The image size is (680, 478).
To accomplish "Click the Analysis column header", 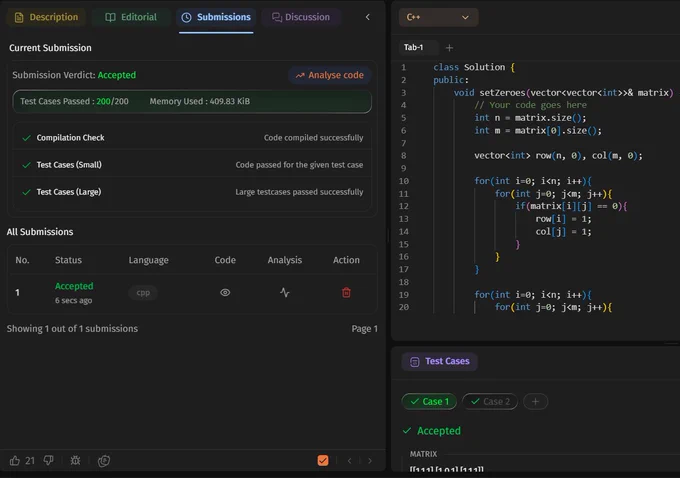I will point(284,260).
